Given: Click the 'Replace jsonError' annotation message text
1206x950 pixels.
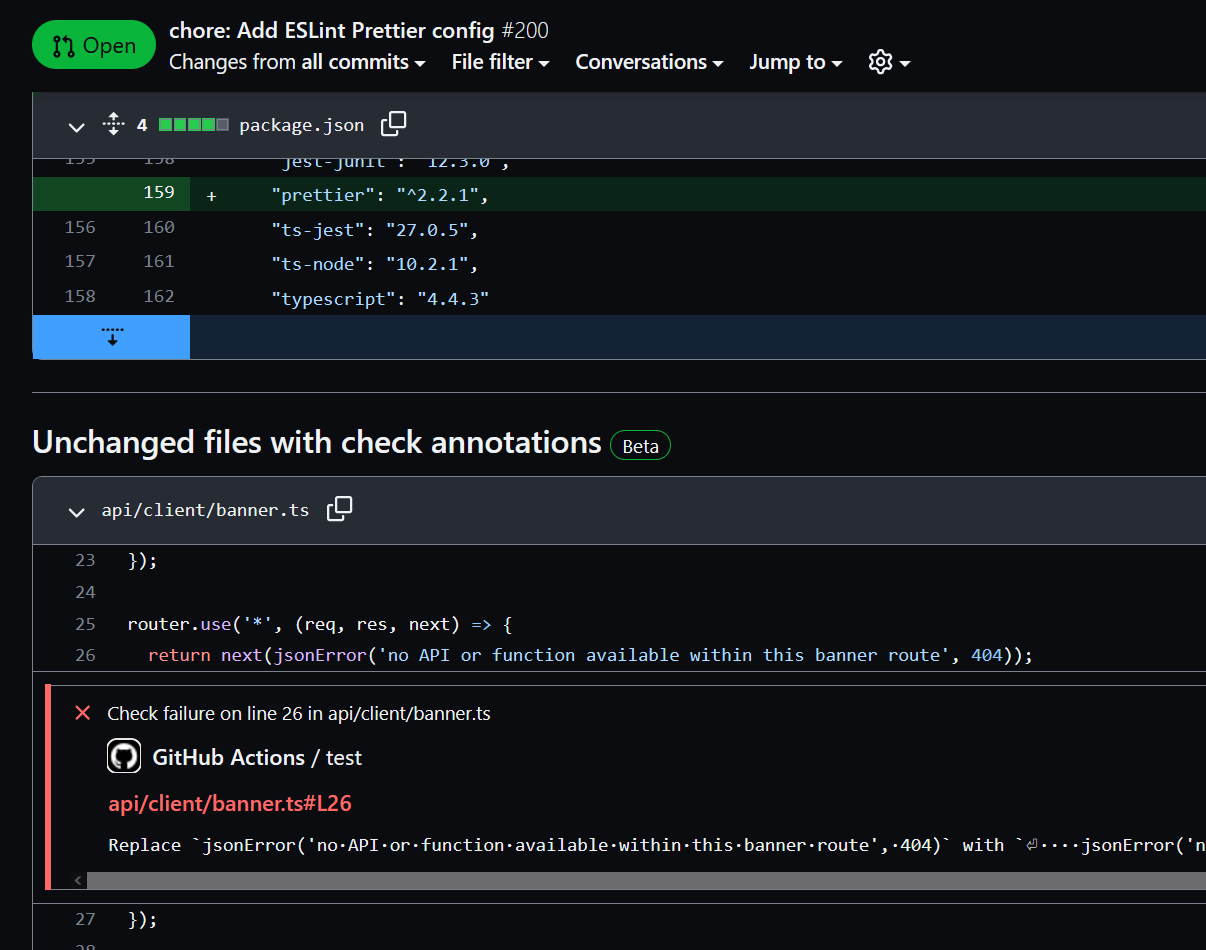Looking at the screenshot, I should point(657,845).
